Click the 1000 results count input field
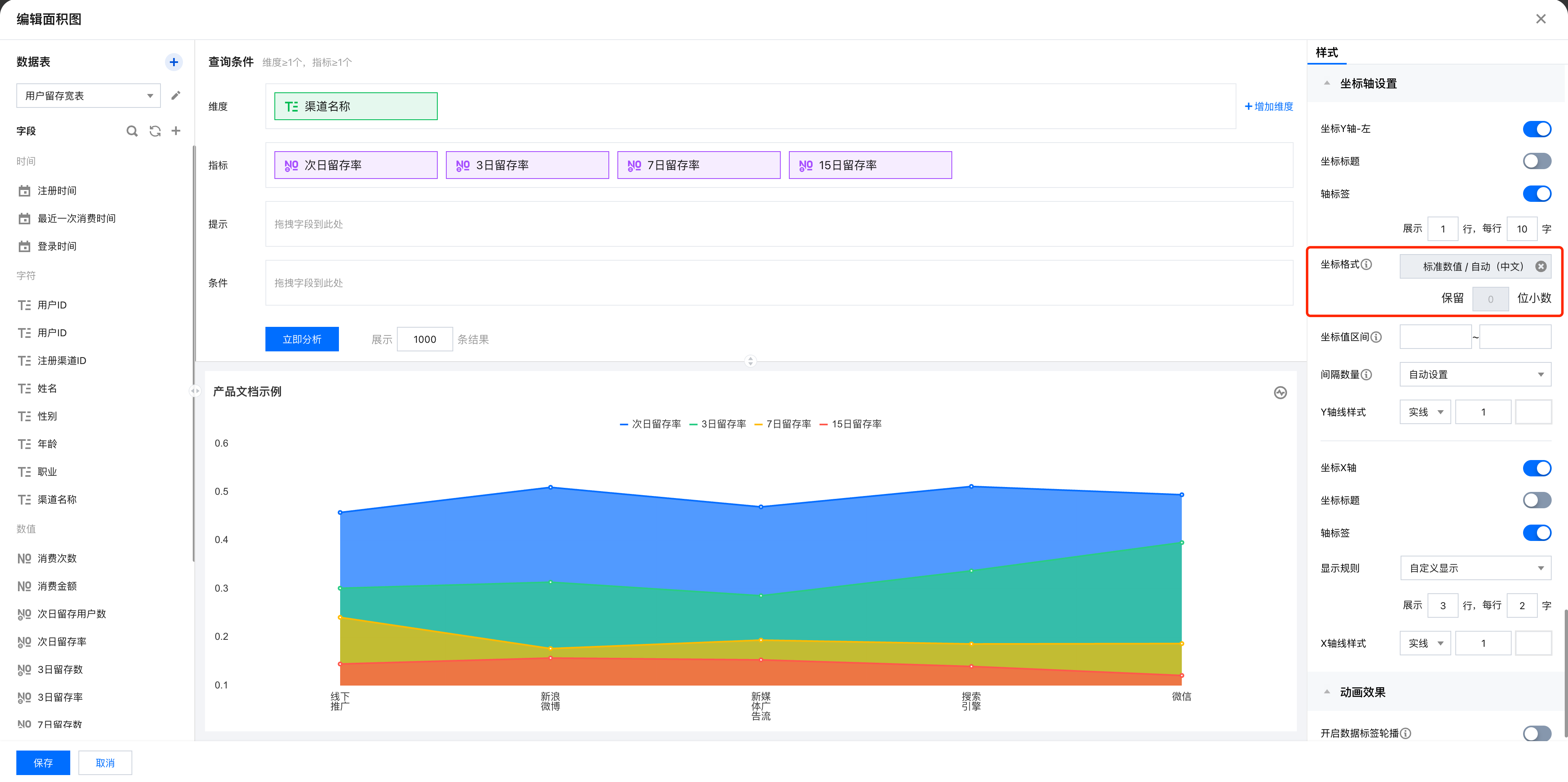The width and height of the screenshot is (1568, 782). 425,339
